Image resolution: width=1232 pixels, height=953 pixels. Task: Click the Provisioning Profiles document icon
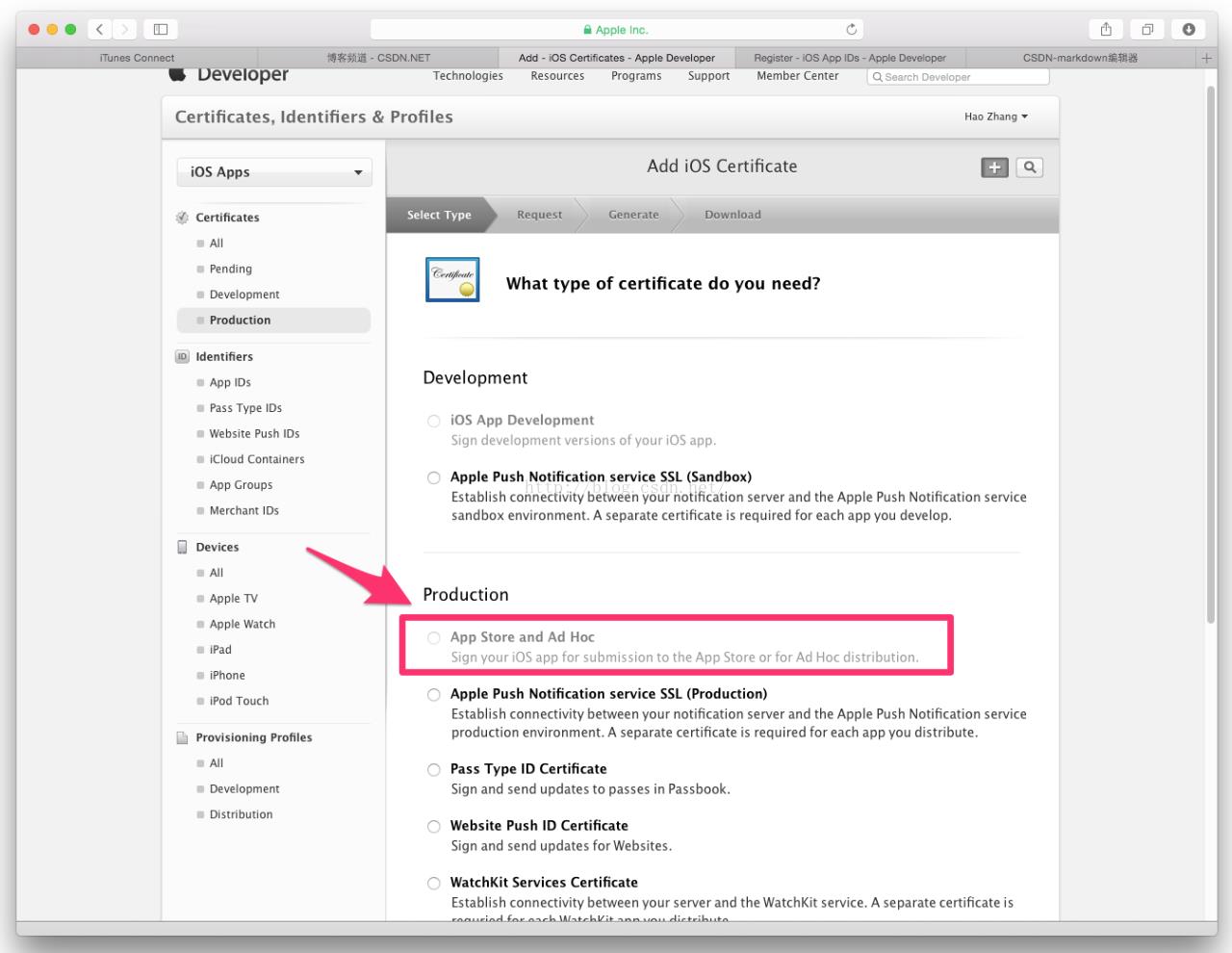click(182, 737)
